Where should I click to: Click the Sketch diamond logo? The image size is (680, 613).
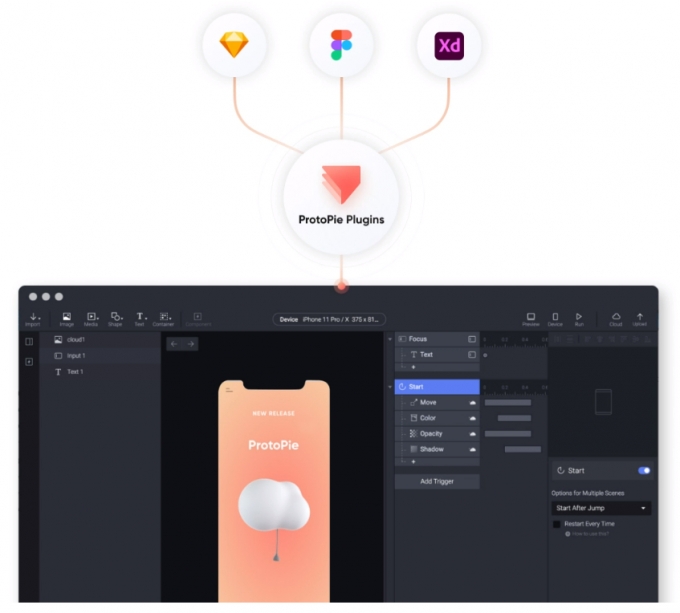pos(234,45)
